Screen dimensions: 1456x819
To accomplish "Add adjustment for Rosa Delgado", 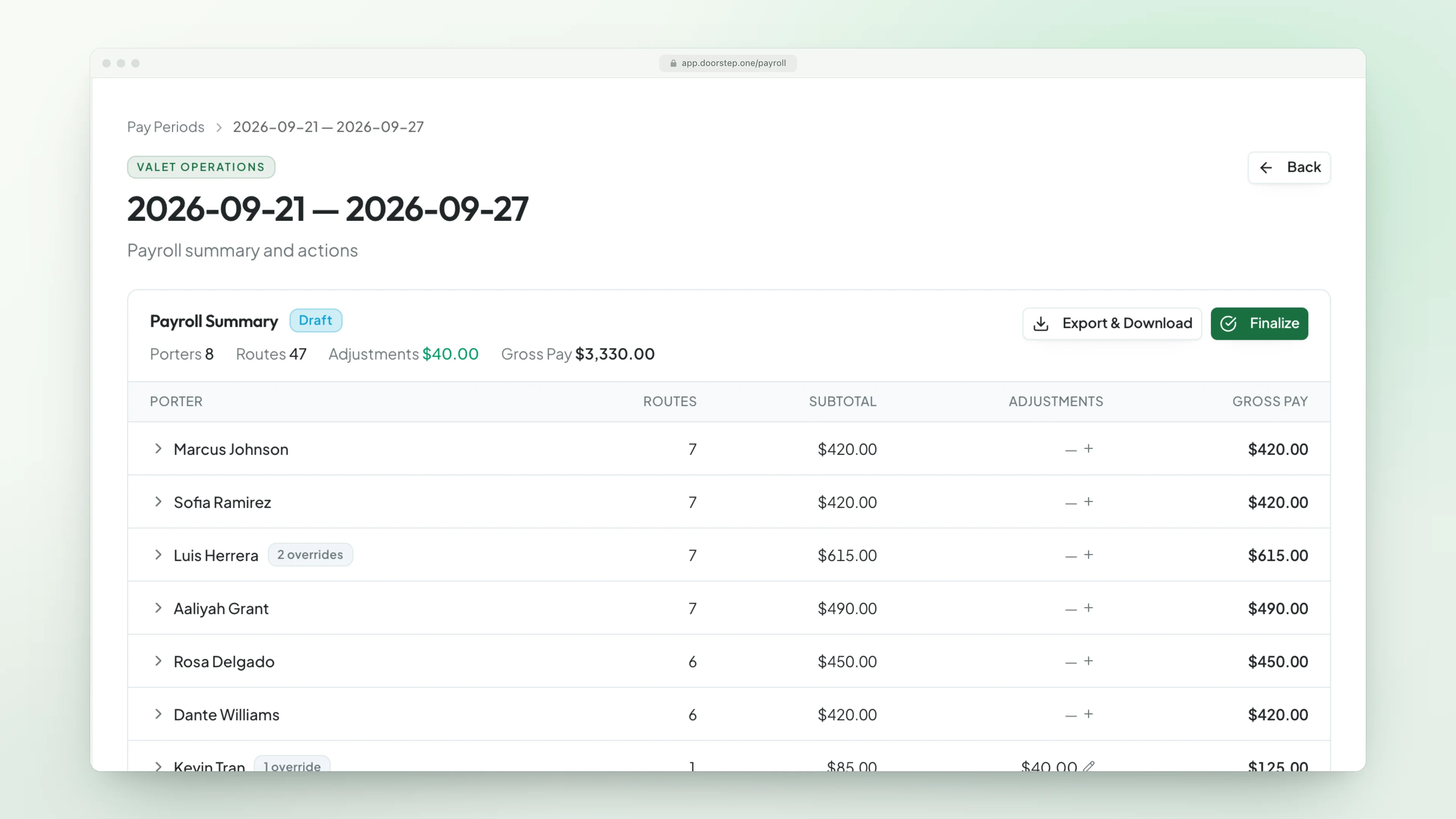I will (1088, 661).
